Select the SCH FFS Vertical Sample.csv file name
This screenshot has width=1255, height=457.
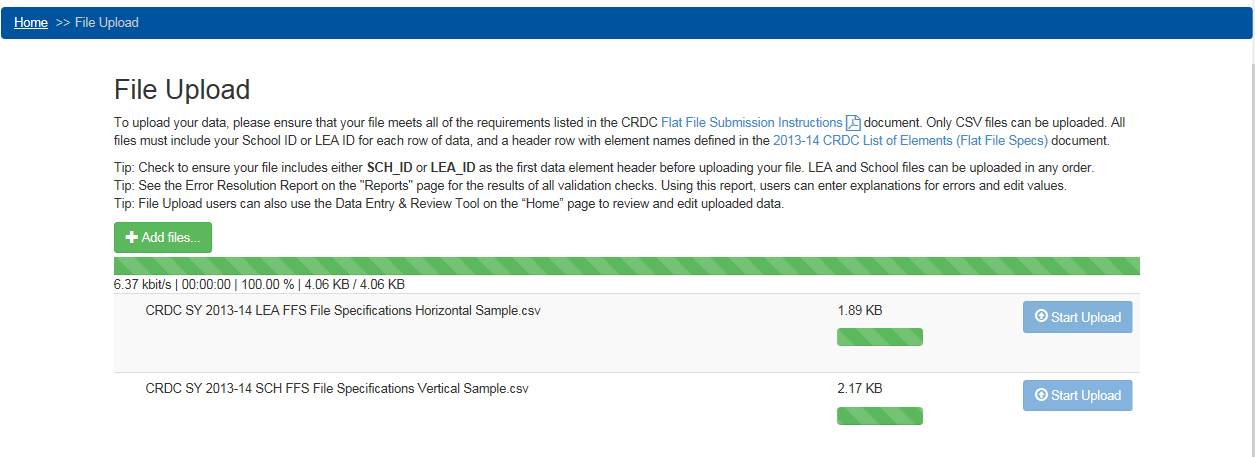(x=336, y=388)
